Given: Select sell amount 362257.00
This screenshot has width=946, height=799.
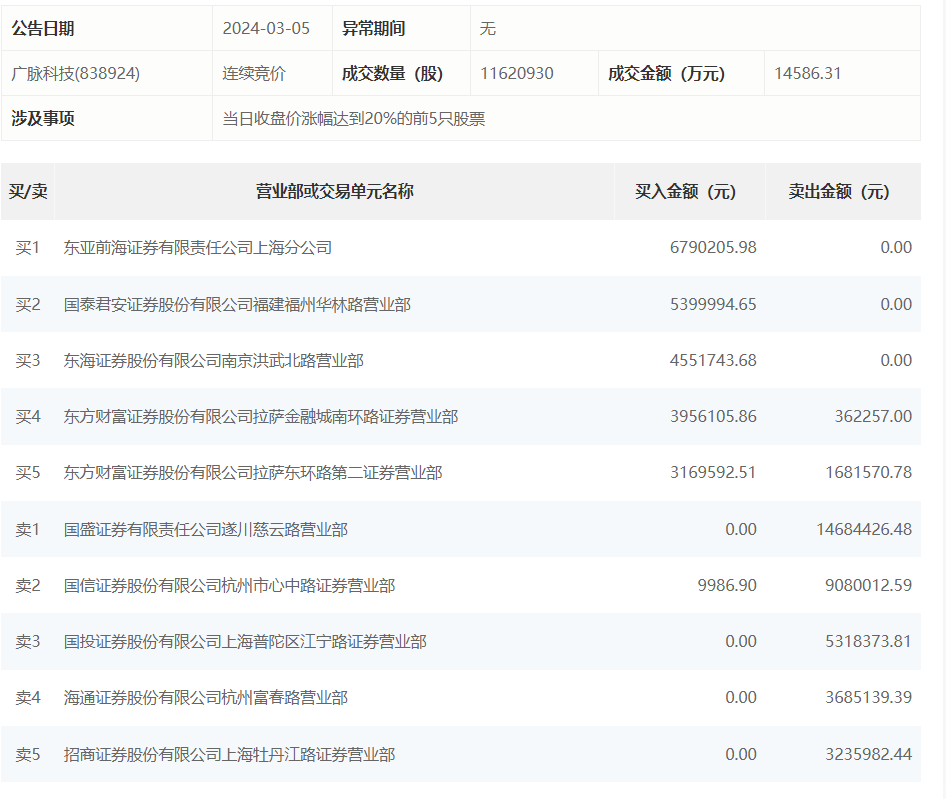Looking at the screenshot, I should click(x=873, y=416).
